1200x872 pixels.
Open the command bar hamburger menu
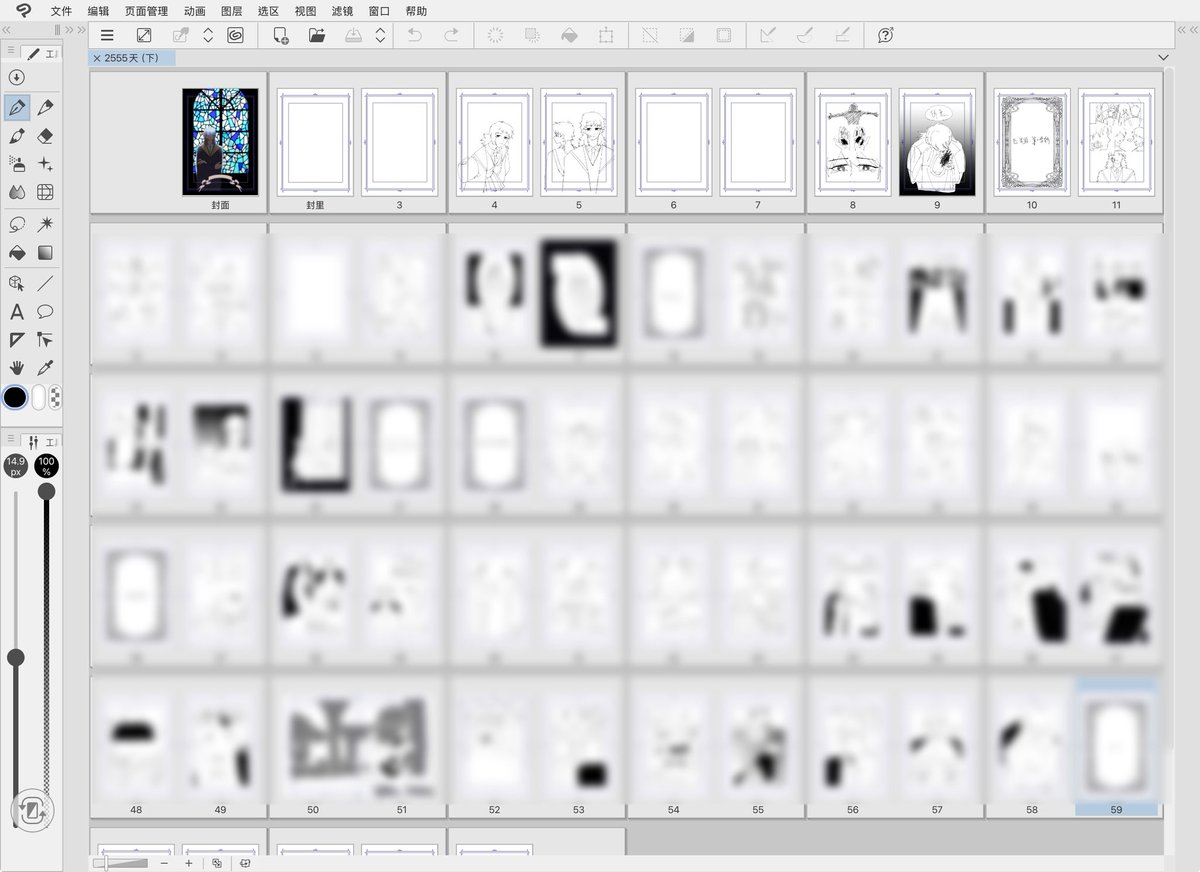(107, 35)
